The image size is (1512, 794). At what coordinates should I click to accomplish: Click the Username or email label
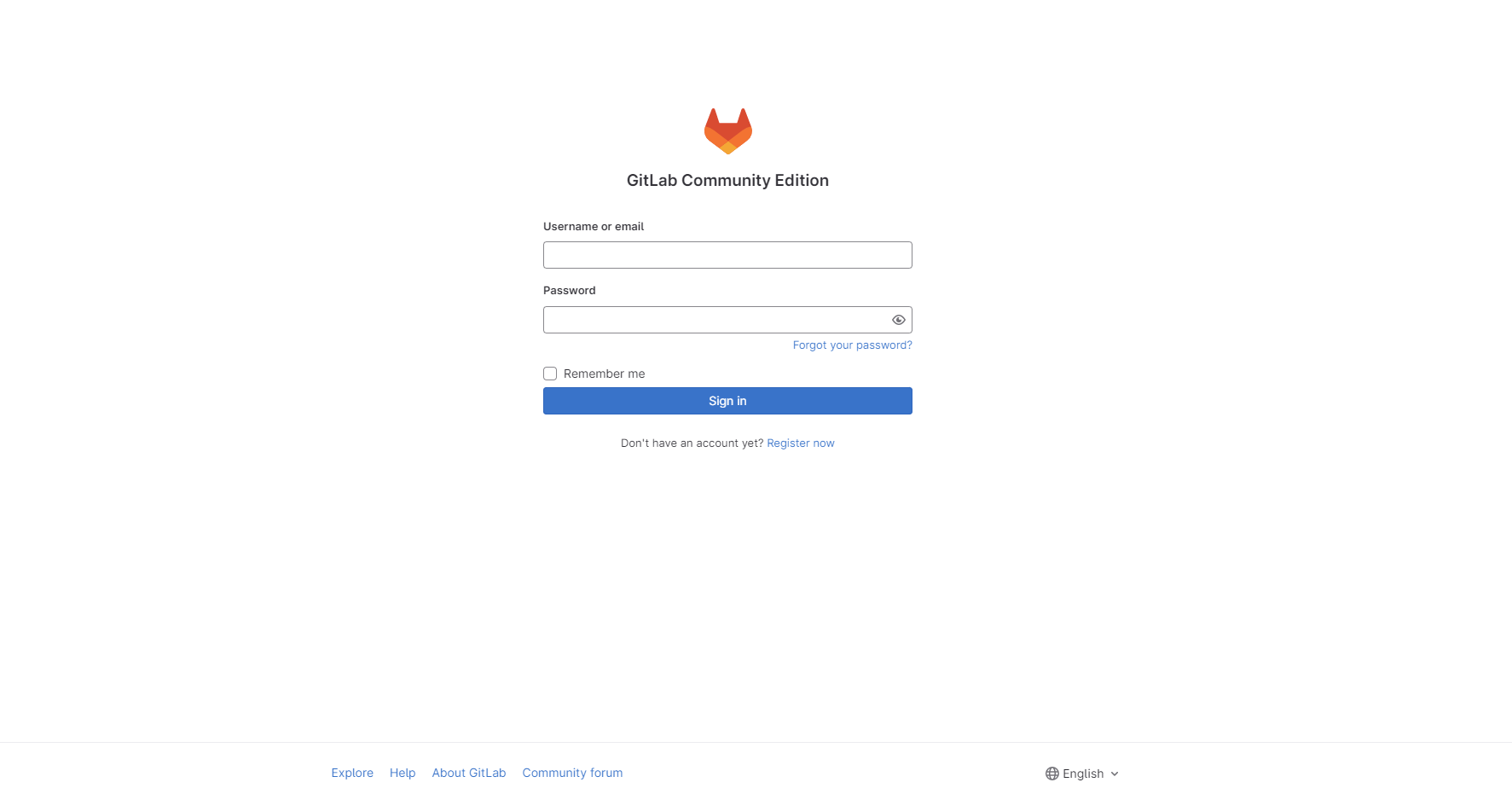pyautogui.click(x=594, y=226)
